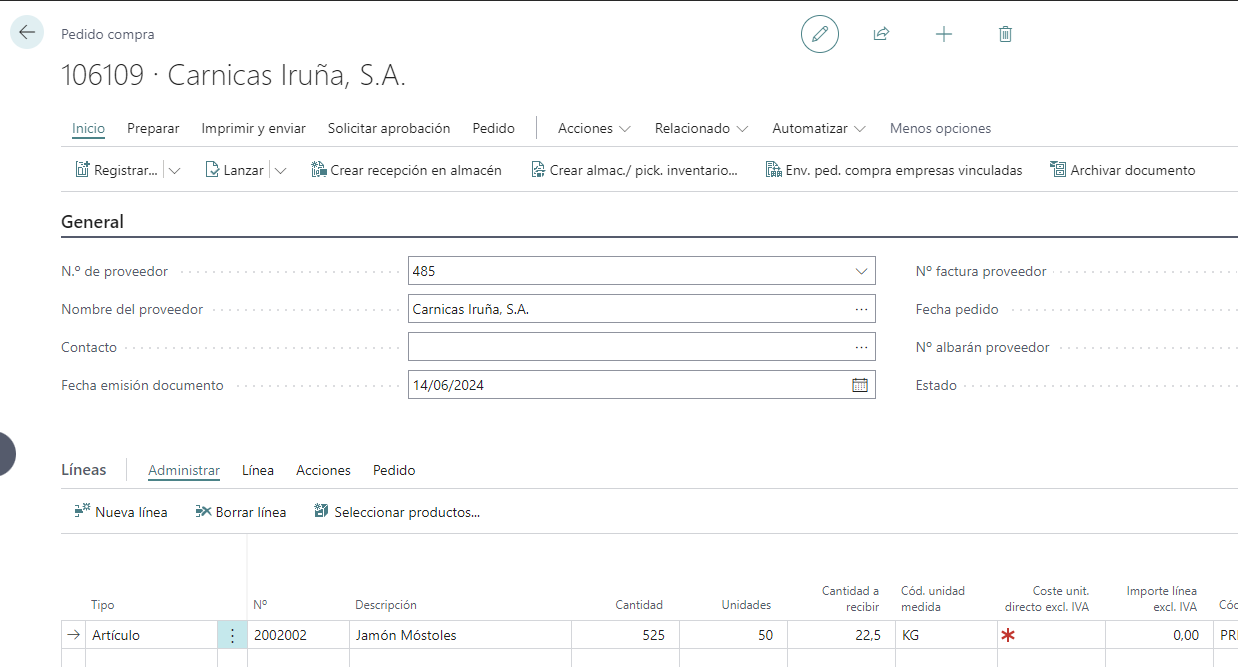The height and width of the screenshot is (667, 1238).
Task: Click Nueva línea button
Action: (x=121, y=512)
